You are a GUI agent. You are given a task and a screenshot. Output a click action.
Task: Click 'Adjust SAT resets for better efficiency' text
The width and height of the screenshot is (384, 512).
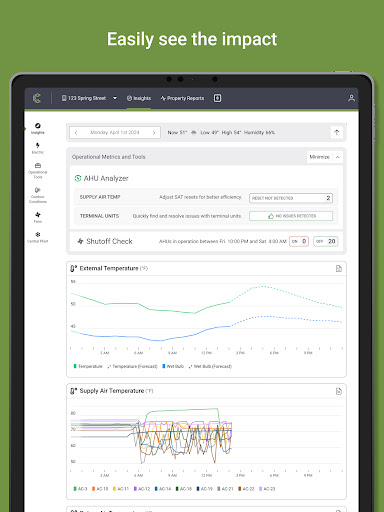[x=200, y=197]
